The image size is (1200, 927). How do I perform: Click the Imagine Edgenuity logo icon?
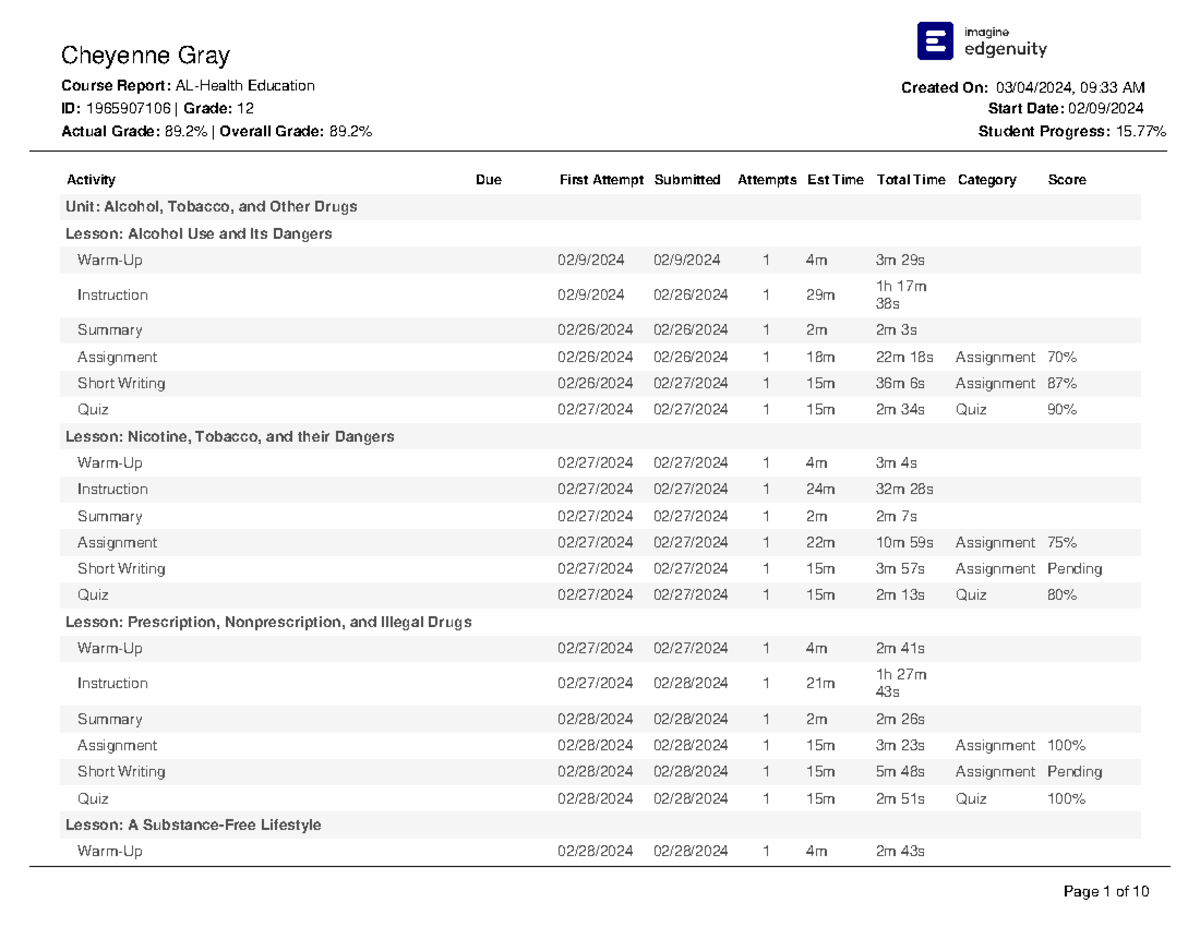tap(934, 41)
